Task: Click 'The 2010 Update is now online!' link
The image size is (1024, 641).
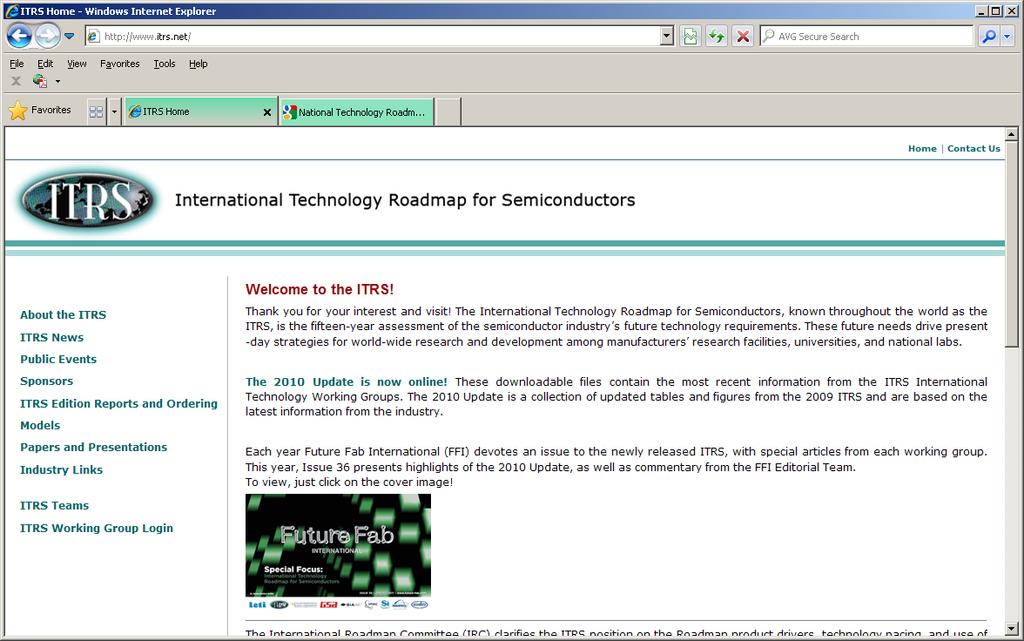Action: pos(346,382)
